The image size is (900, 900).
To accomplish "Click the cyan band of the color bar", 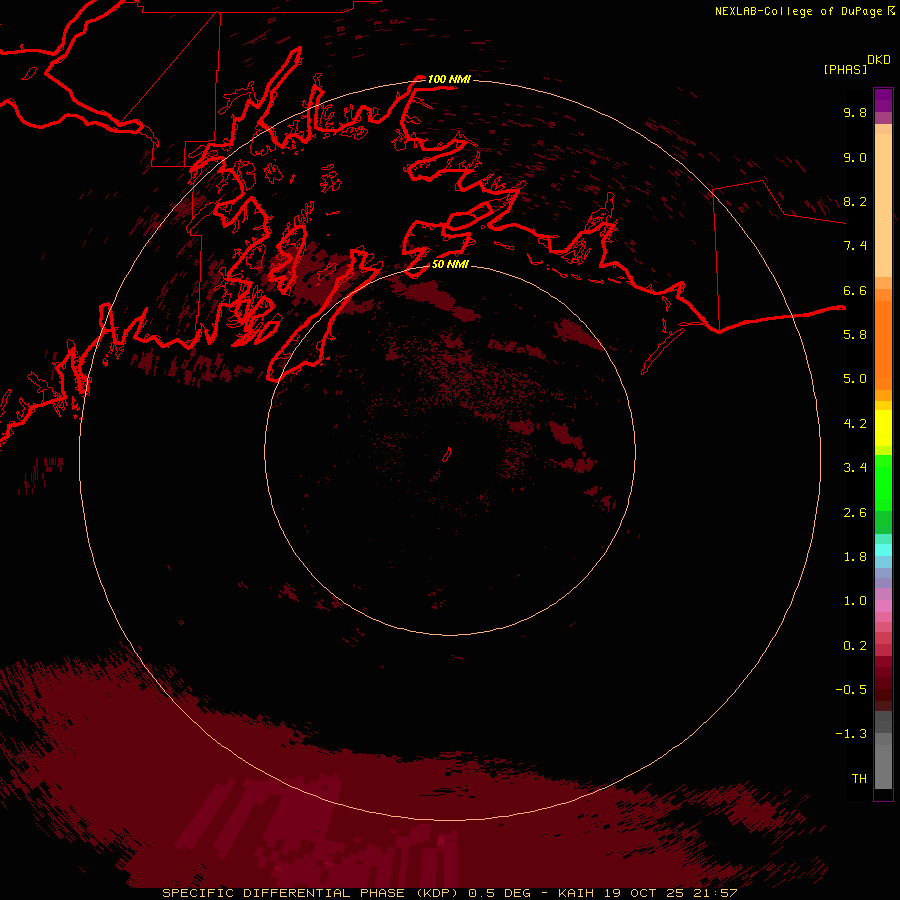I will pyautogui.click(x=883, y=550).
